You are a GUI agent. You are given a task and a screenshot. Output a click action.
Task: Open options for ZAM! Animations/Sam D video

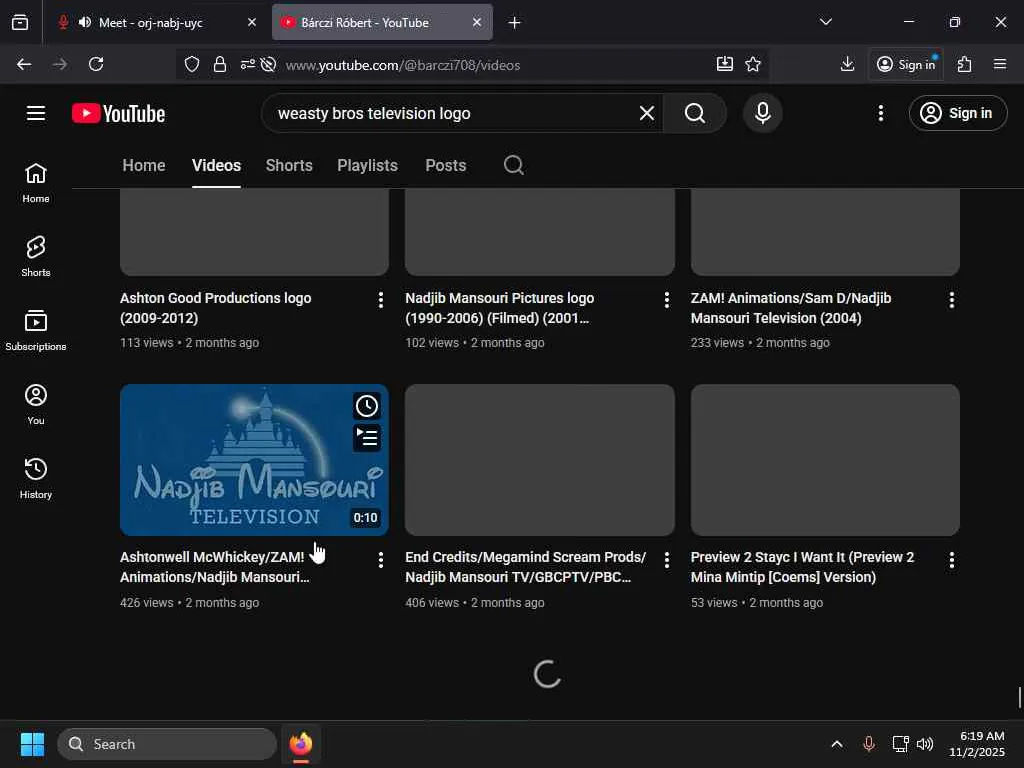pyautogui.click(x=952, y=300)
